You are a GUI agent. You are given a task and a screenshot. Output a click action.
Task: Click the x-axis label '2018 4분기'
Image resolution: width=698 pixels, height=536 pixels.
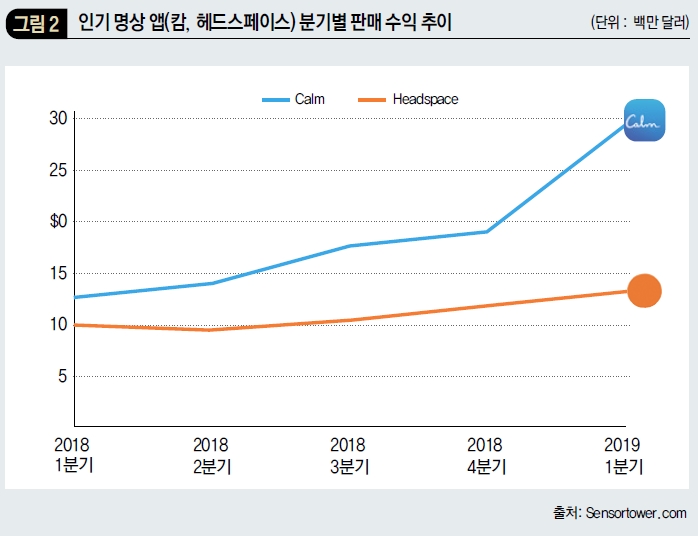pos(486,455)
